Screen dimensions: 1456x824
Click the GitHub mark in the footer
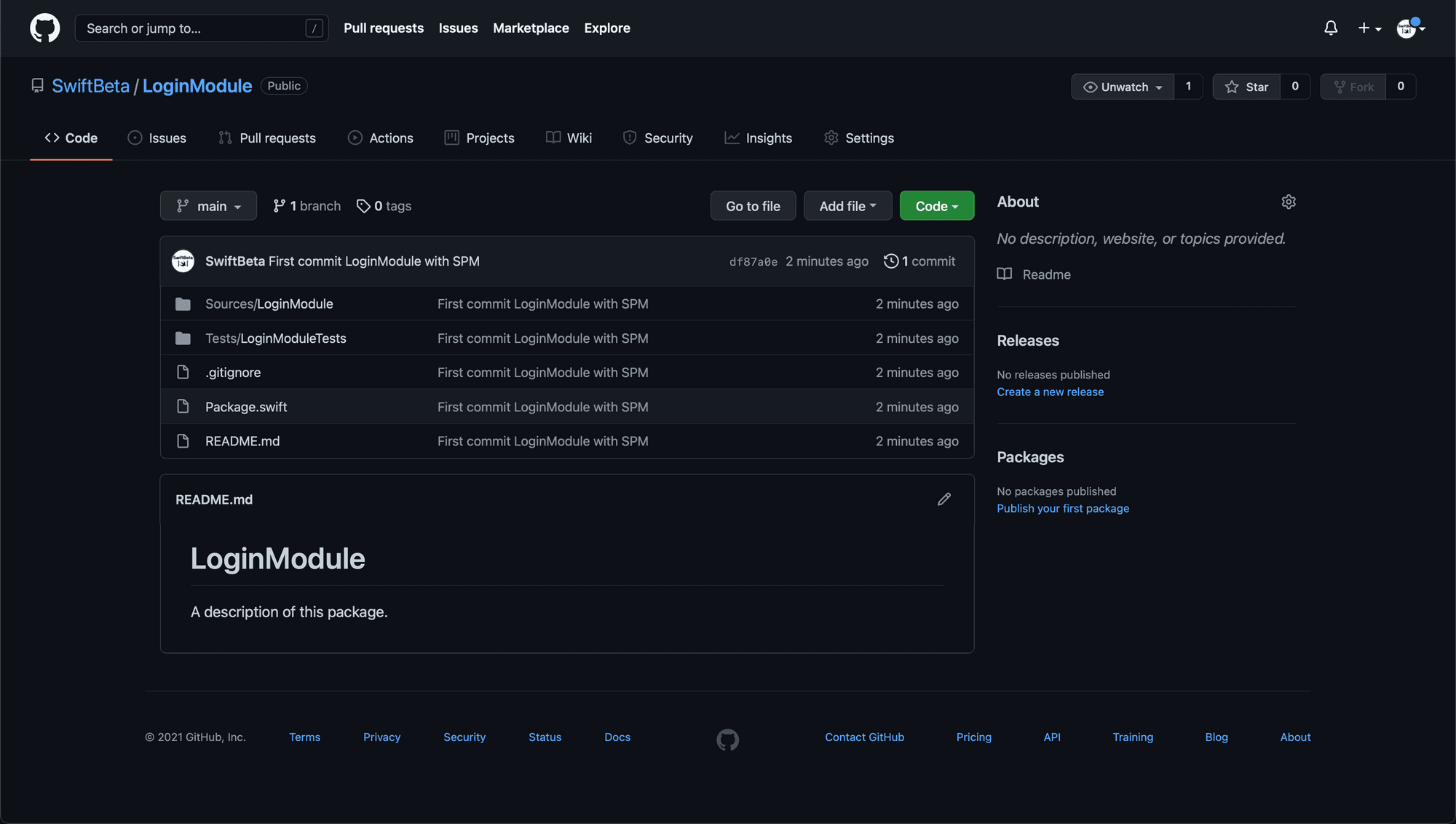coord(727,740)
